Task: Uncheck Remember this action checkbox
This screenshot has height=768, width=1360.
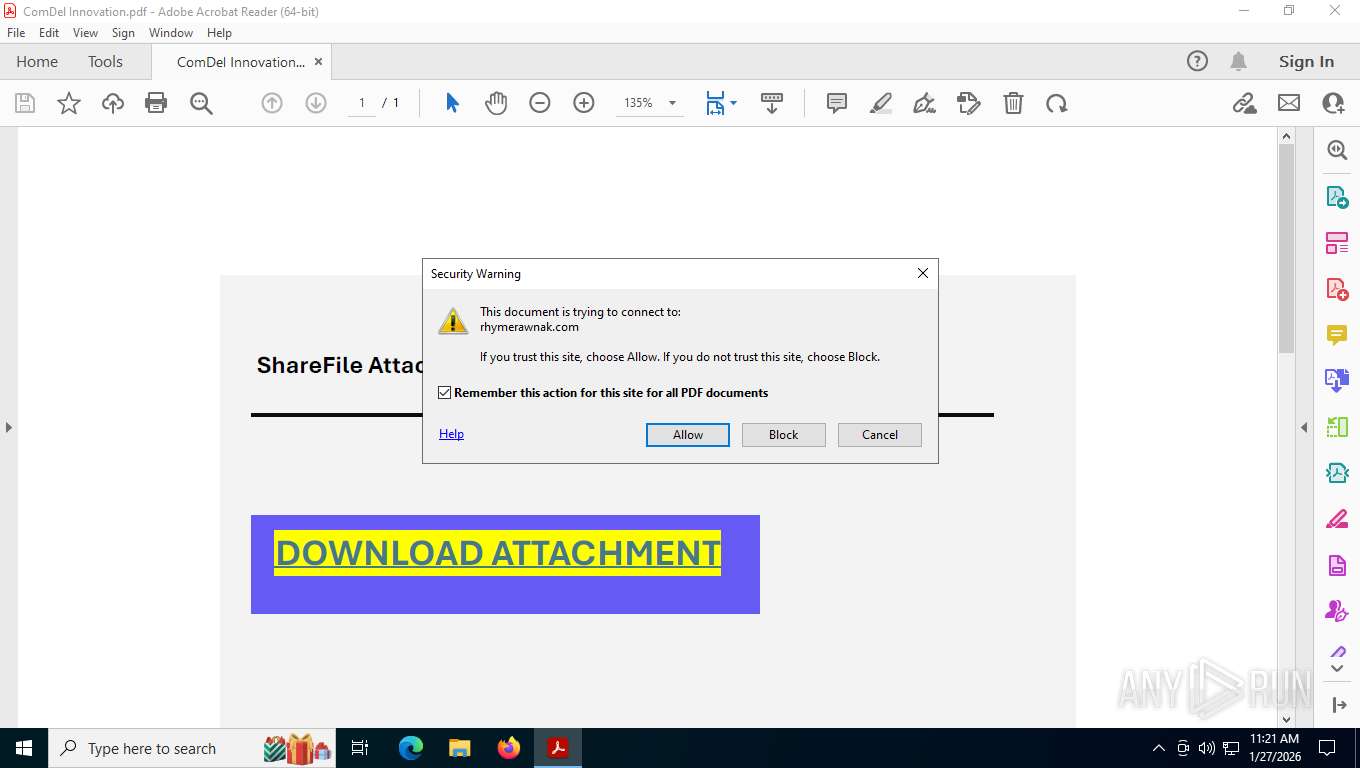Action: (445, 393)
